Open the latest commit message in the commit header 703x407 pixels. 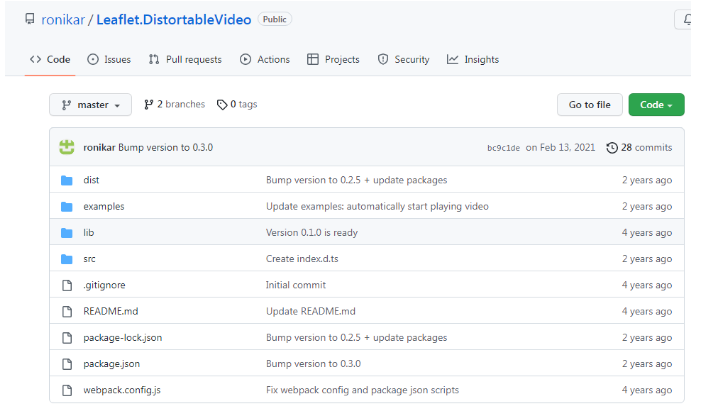click(x=165, y=147)
